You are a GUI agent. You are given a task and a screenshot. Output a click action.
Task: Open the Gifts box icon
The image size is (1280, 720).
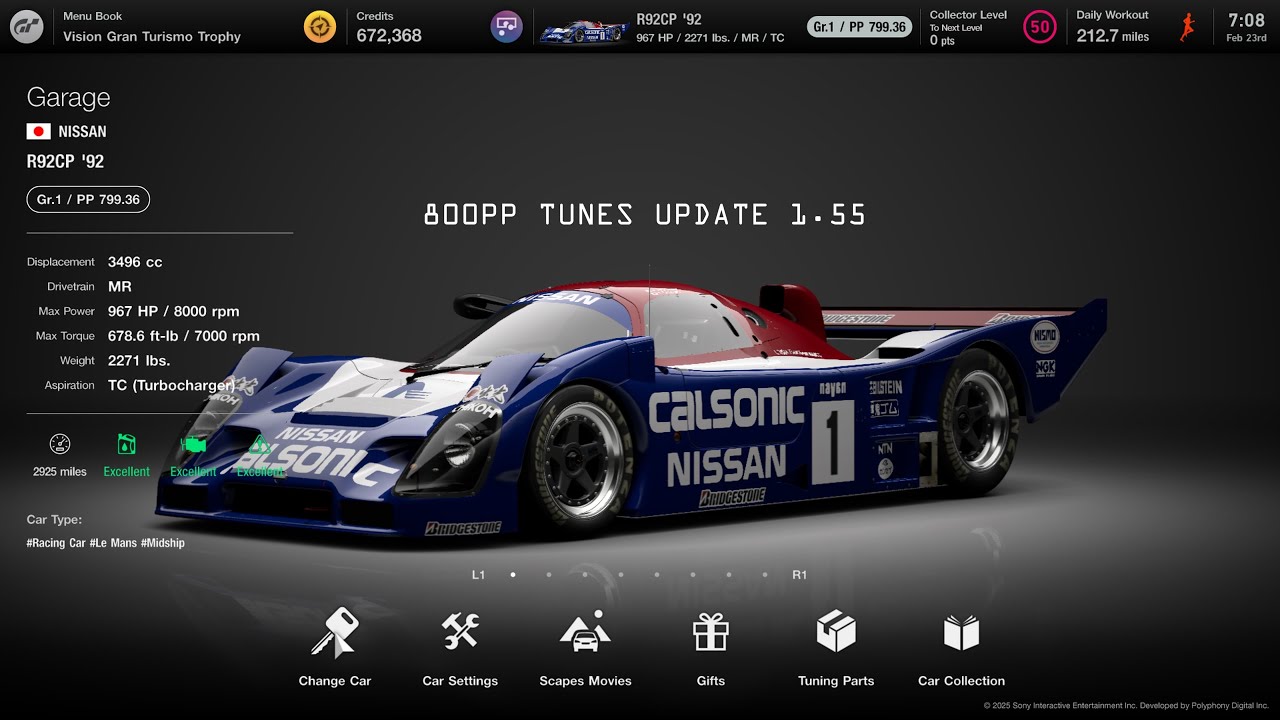711,632
